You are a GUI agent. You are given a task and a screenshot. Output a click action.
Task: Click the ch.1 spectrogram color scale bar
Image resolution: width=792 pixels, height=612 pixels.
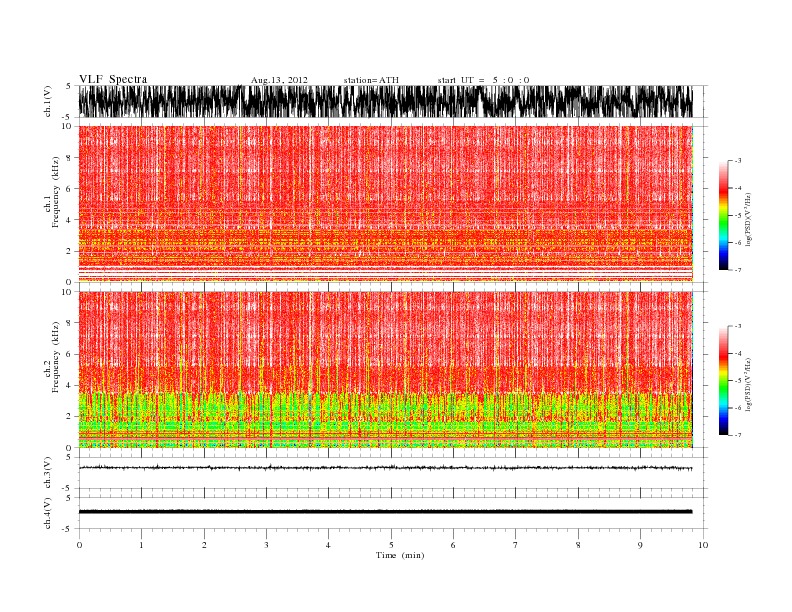coord(723,215)
